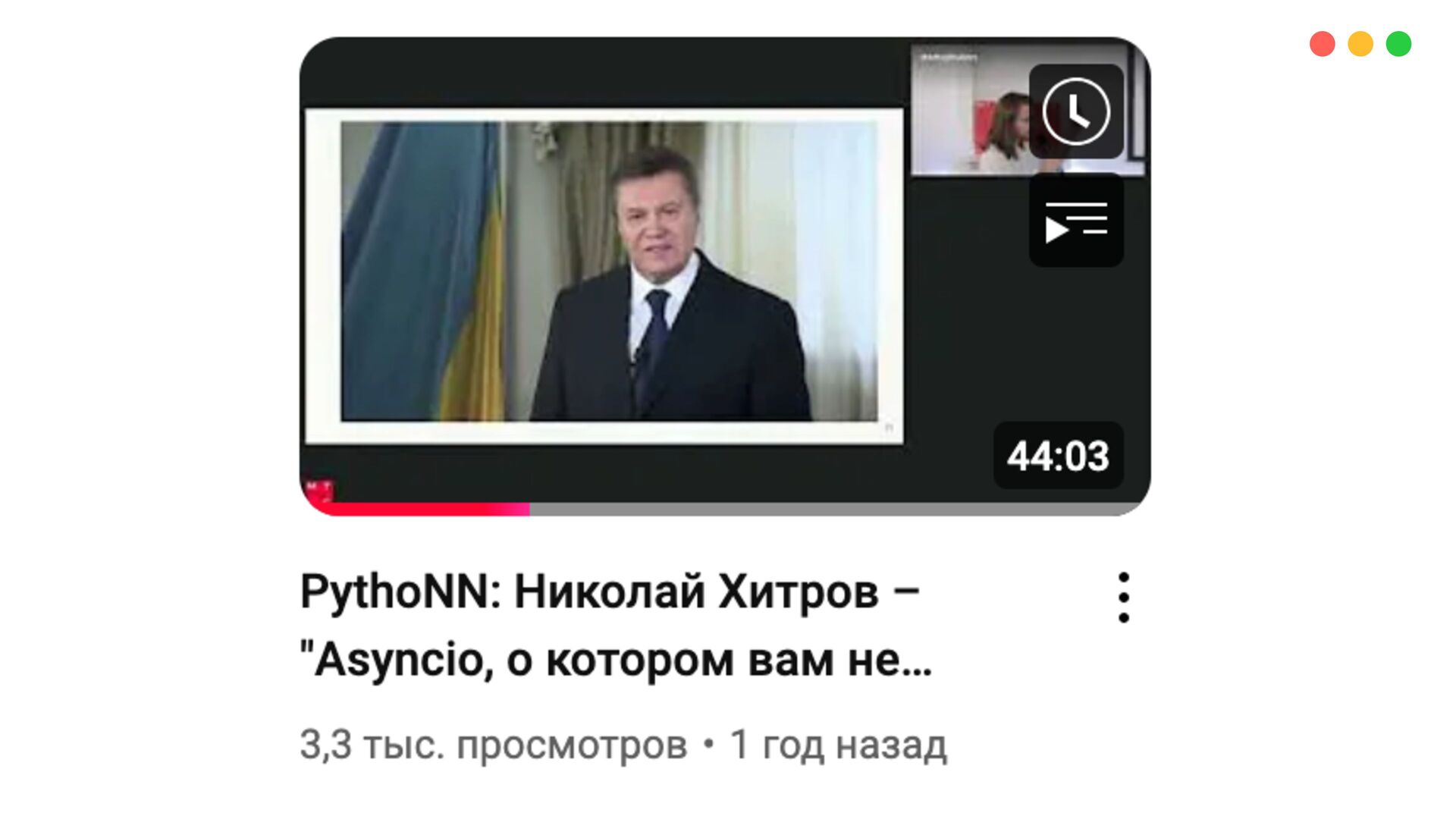Click the yellow window dot

pos(1360,44)
